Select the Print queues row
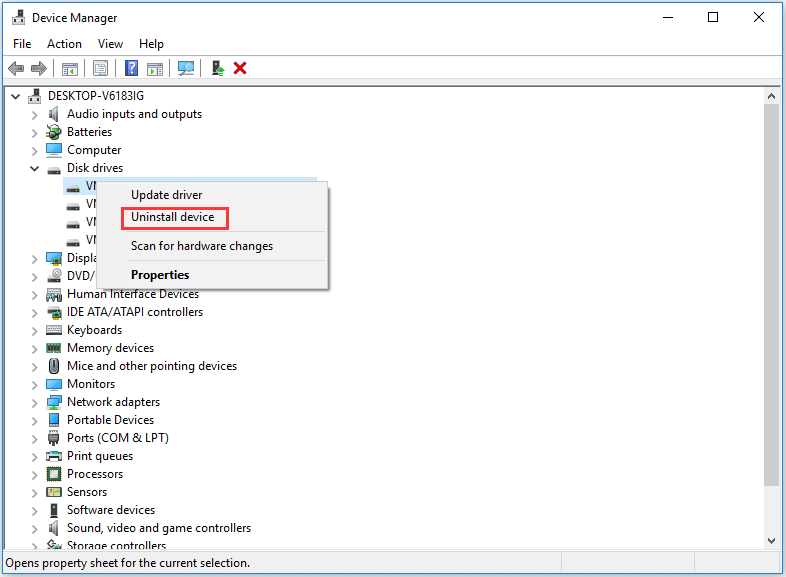 point(100,456)
